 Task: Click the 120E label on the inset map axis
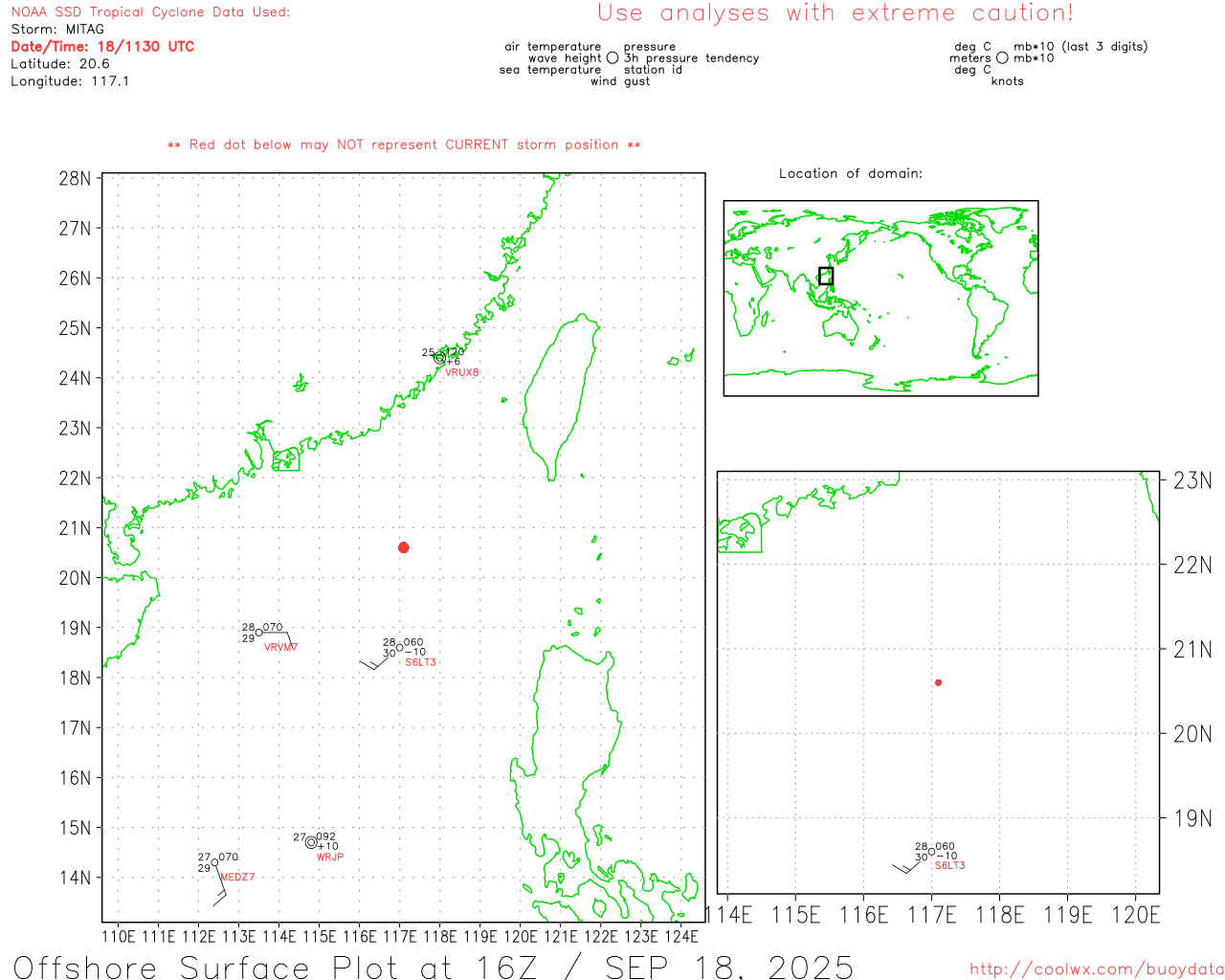coord(1136,915)
